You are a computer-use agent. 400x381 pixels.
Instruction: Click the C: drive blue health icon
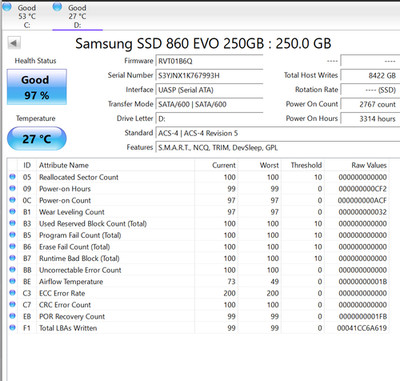pos(7,6)
